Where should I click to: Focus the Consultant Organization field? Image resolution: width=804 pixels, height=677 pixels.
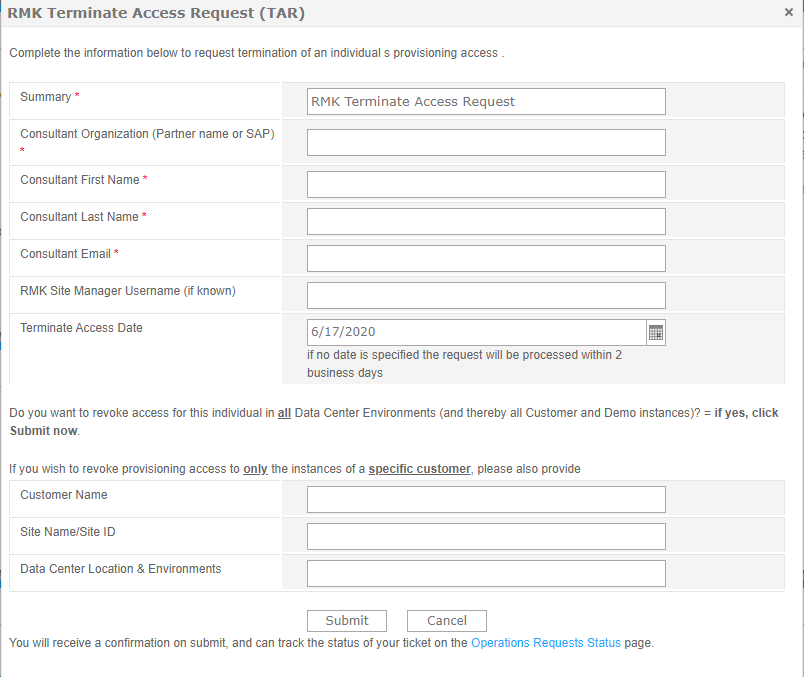coord(486,143)
